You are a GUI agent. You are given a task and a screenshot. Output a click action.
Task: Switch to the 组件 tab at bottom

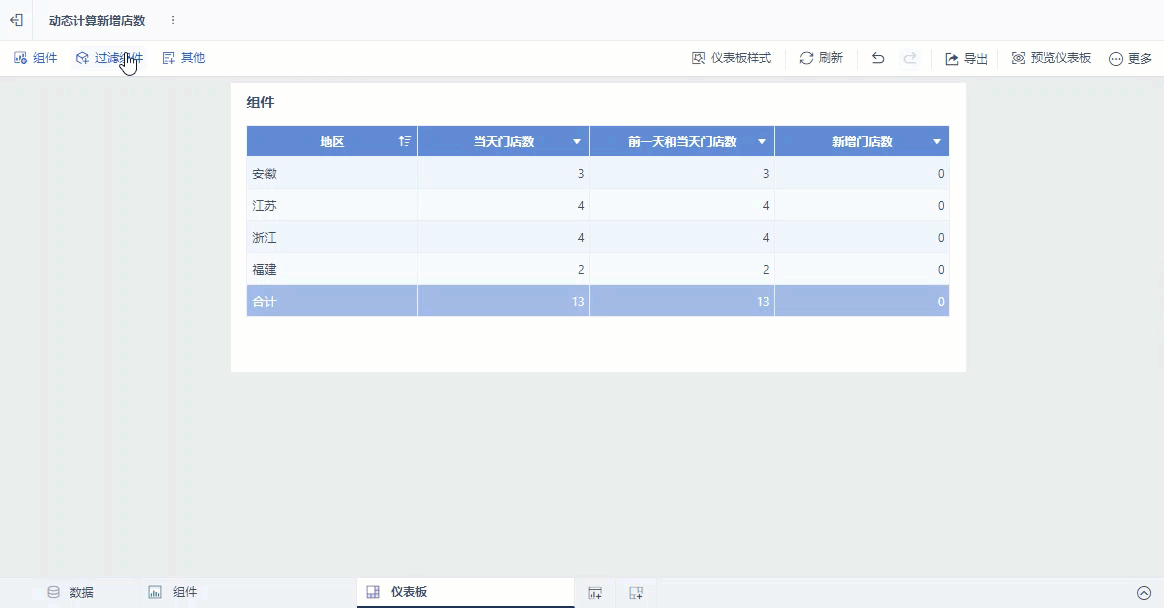pos(173,592)
